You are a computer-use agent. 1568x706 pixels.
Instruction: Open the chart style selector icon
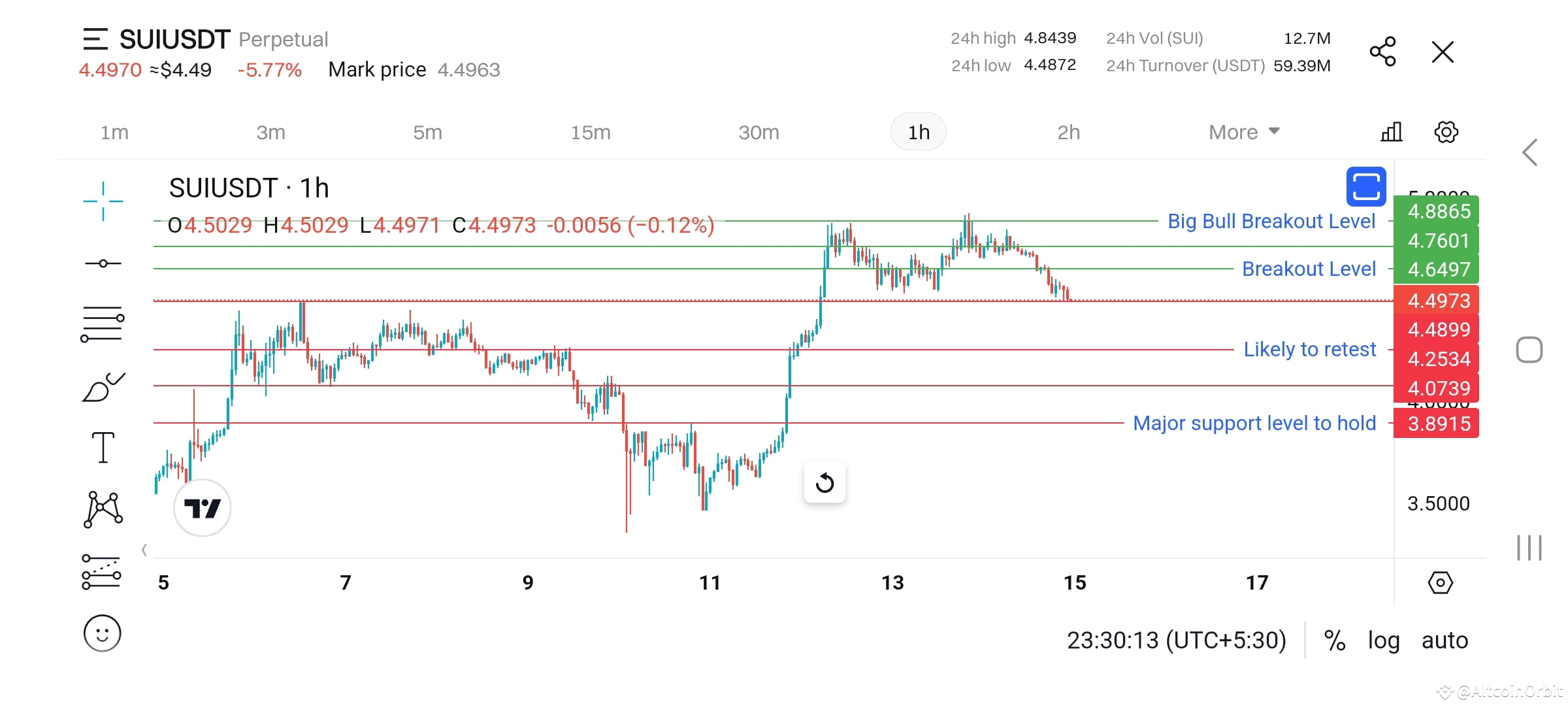1392,132
